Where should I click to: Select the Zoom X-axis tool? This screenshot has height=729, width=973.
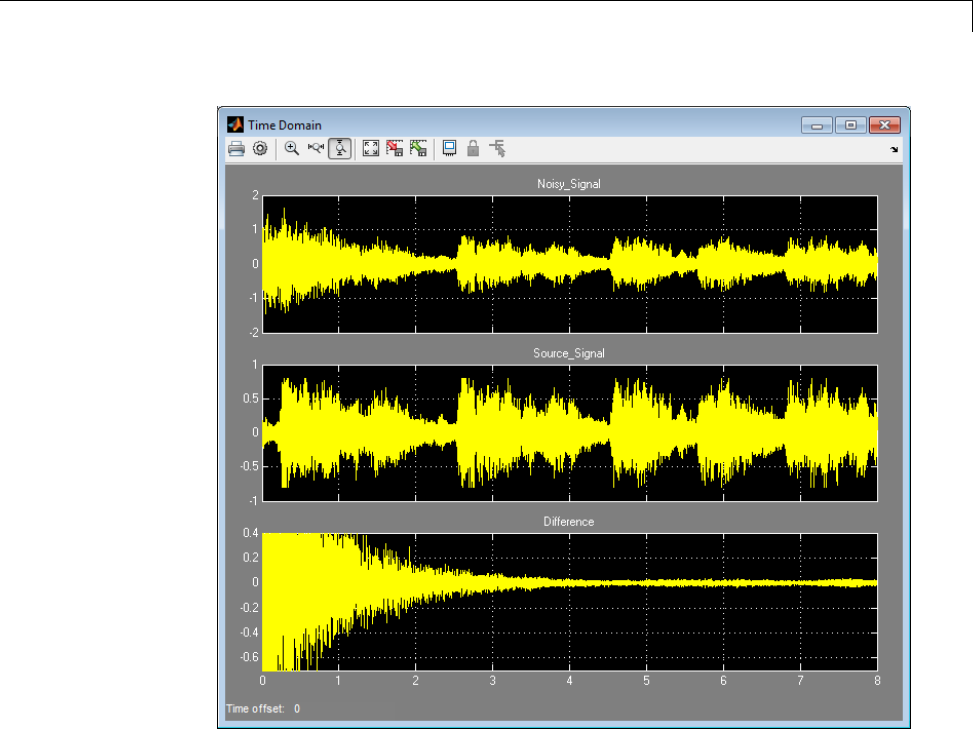pos(315,149)
